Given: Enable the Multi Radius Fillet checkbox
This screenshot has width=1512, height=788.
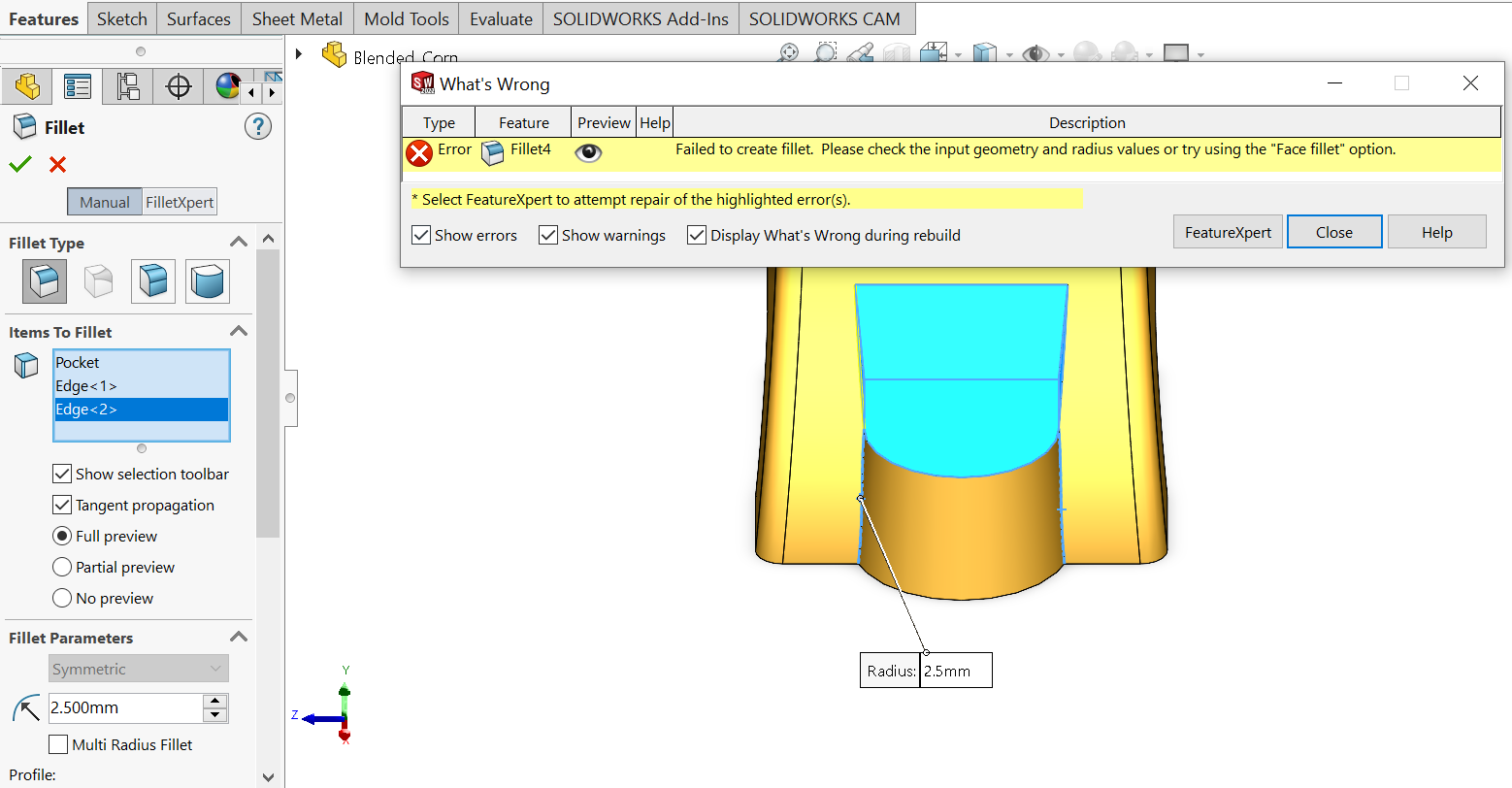Looking at the screenshot, I should click(58, 744).
